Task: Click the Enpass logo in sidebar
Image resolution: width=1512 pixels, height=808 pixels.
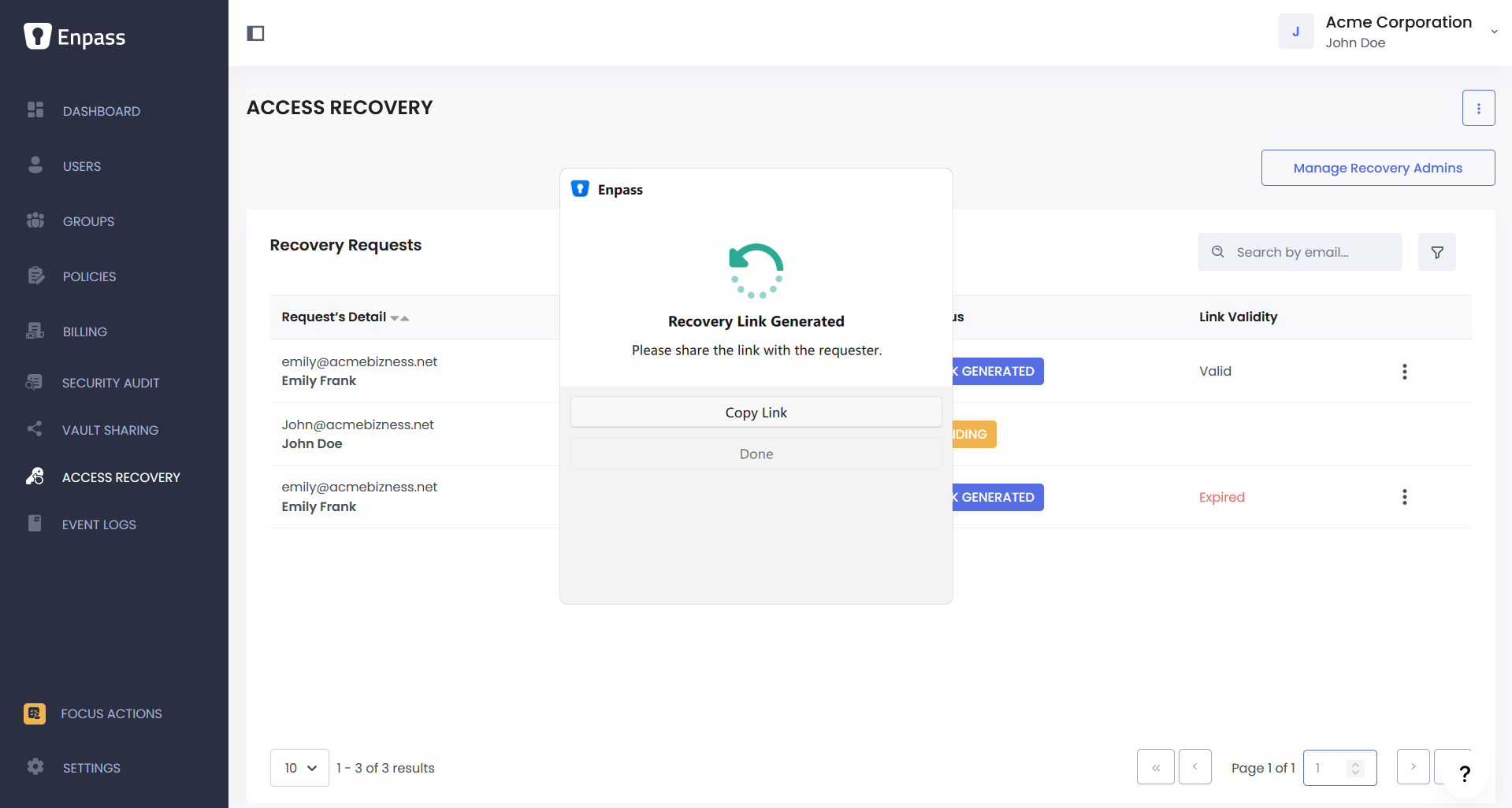Action: coord(75,36)
